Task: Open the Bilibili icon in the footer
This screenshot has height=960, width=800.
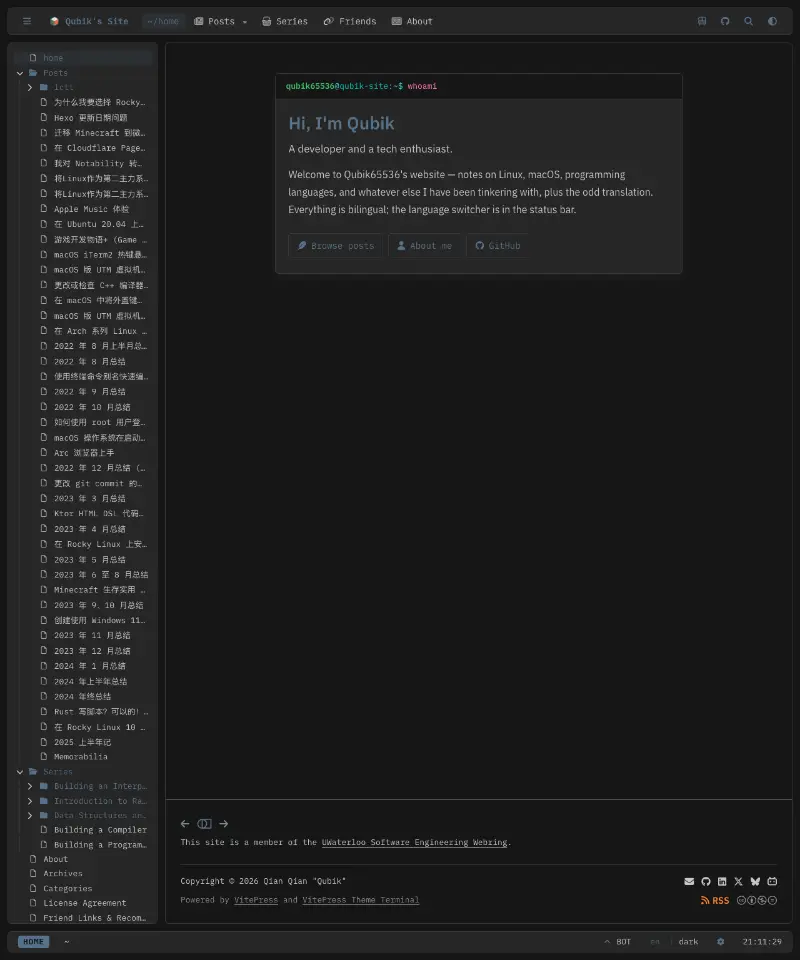Action: (x=772, y=882)
